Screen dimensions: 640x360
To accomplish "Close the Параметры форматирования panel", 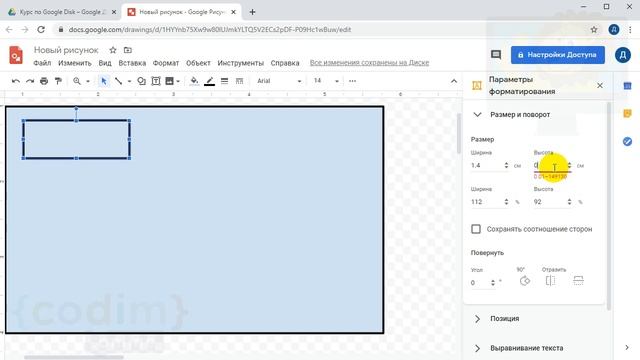I will click(x=600, y=85).
